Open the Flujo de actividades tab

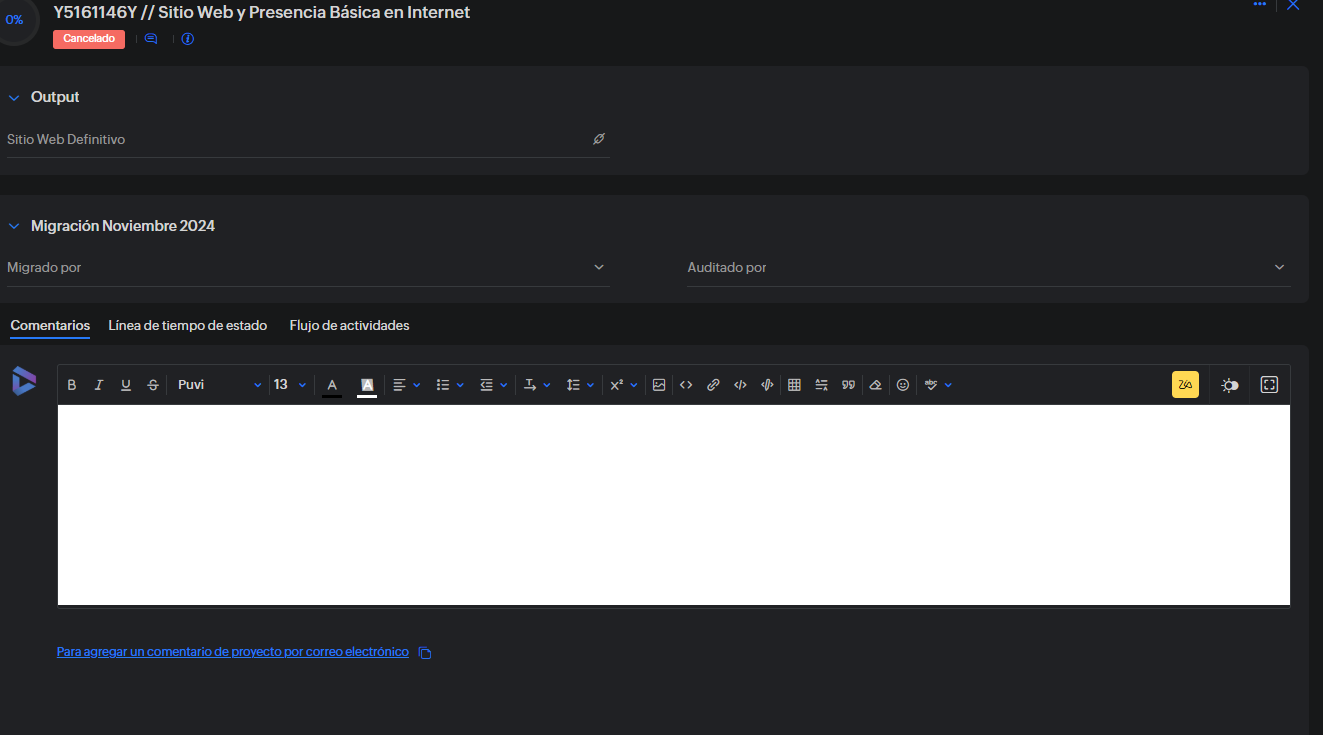tap(349, 326)
